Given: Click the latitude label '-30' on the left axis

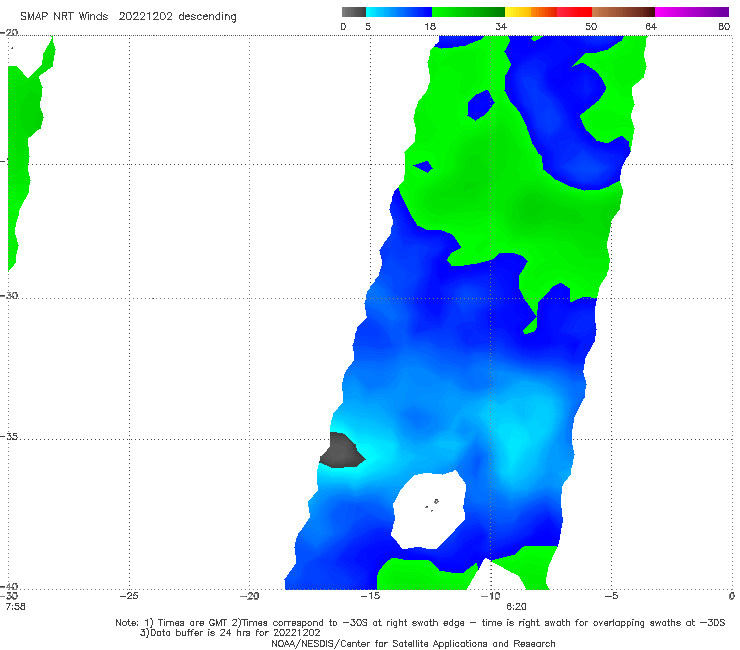Looking at the screenshot, I should [x=9, y=295].
